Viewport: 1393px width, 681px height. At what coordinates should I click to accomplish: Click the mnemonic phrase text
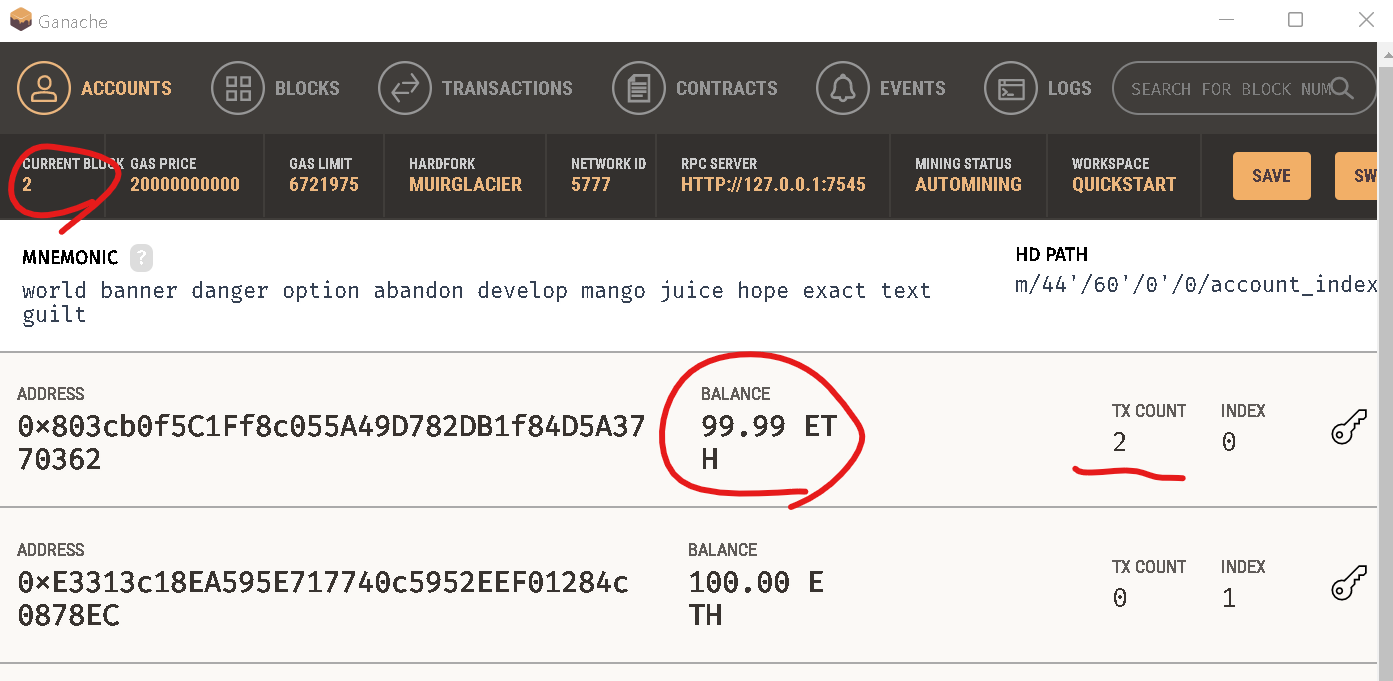pos(476,302)
